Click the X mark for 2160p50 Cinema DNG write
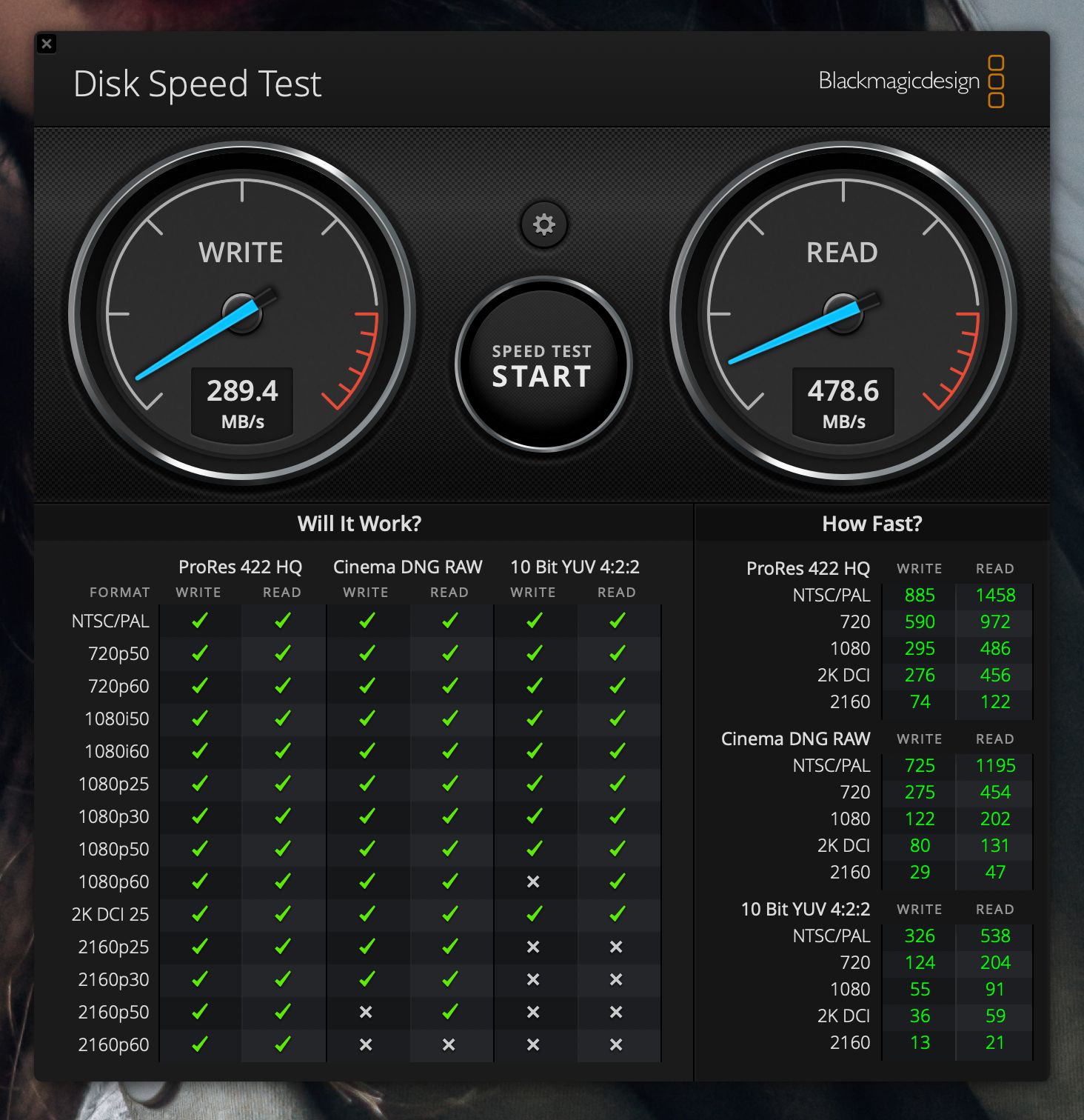 click(366, 1012)
